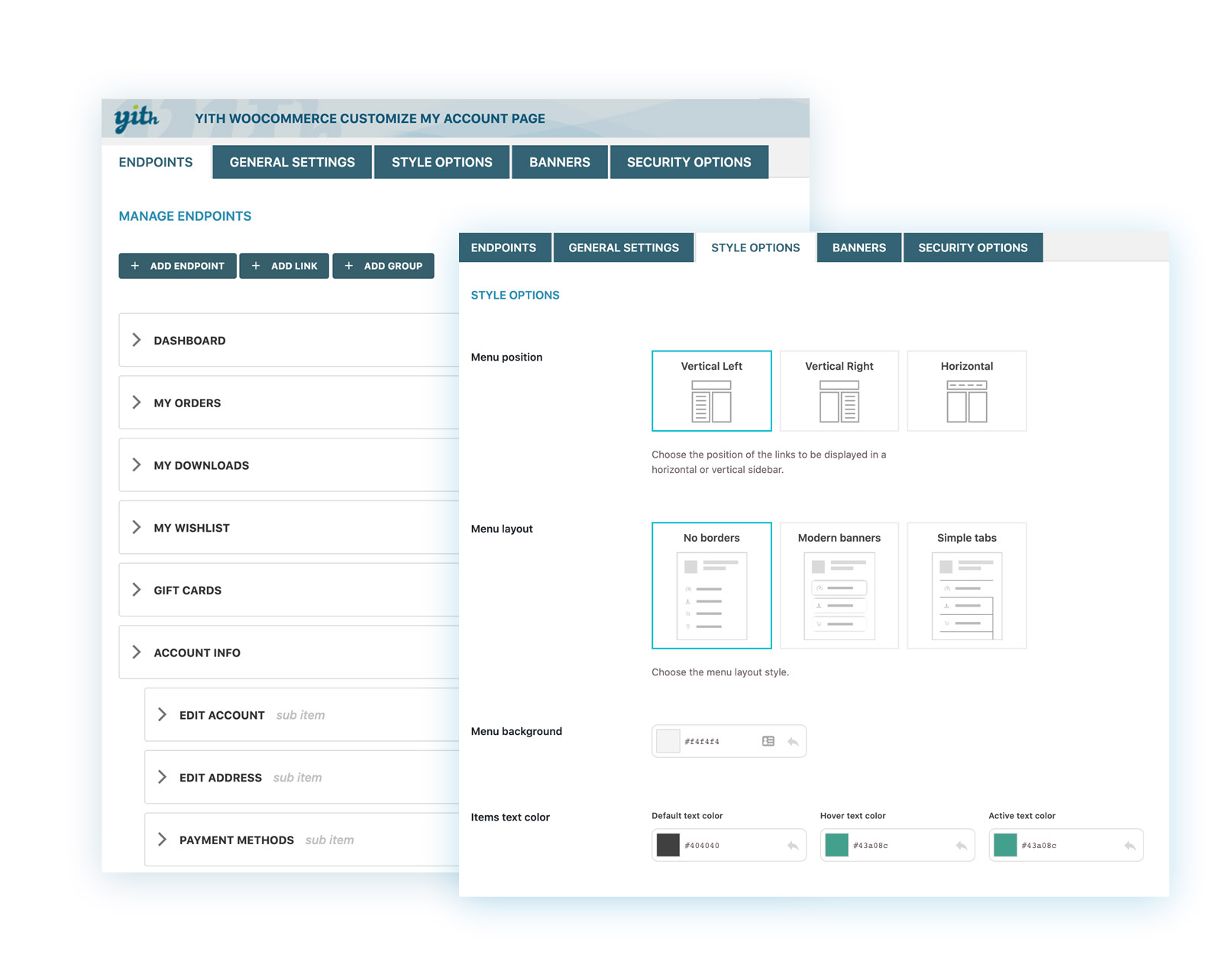Expand the Gift Cards endpoint
1232x971 pixels.
point(137,590)
